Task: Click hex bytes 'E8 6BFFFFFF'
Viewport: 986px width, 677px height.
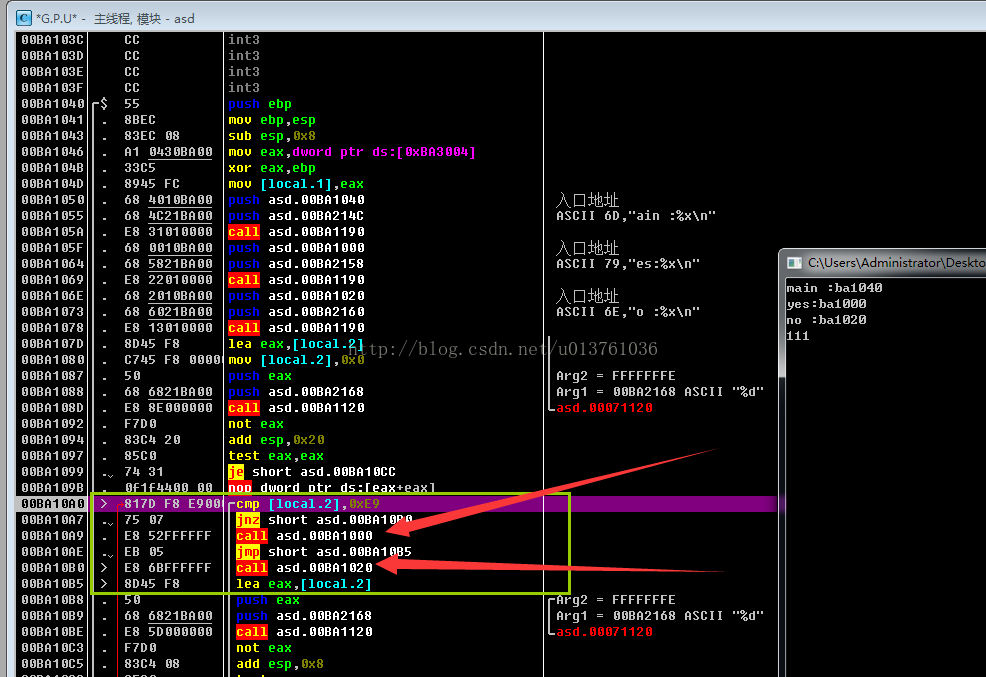Action: point(168,568)
